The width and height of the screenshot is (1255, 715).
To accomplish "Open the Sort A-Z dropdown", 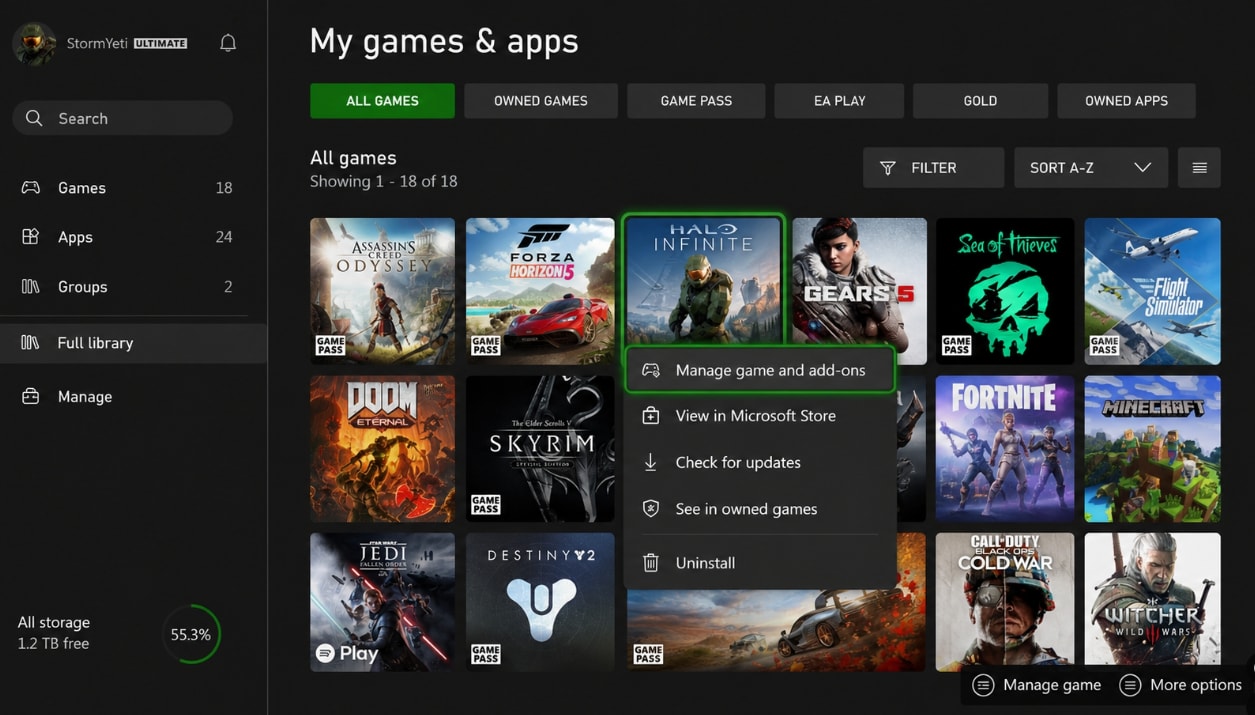I will pos(1091,168).
